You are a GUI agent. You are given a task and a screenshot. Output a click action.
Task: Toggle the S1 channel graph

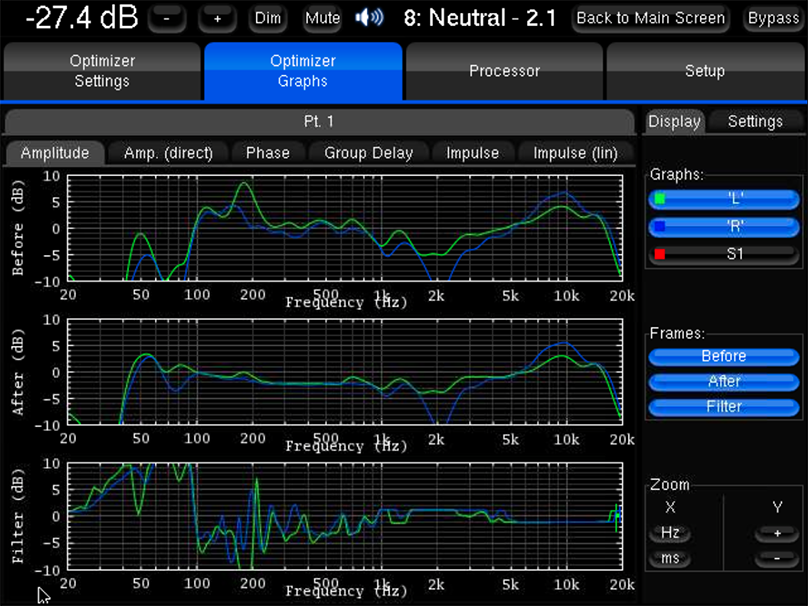[724, 254]
